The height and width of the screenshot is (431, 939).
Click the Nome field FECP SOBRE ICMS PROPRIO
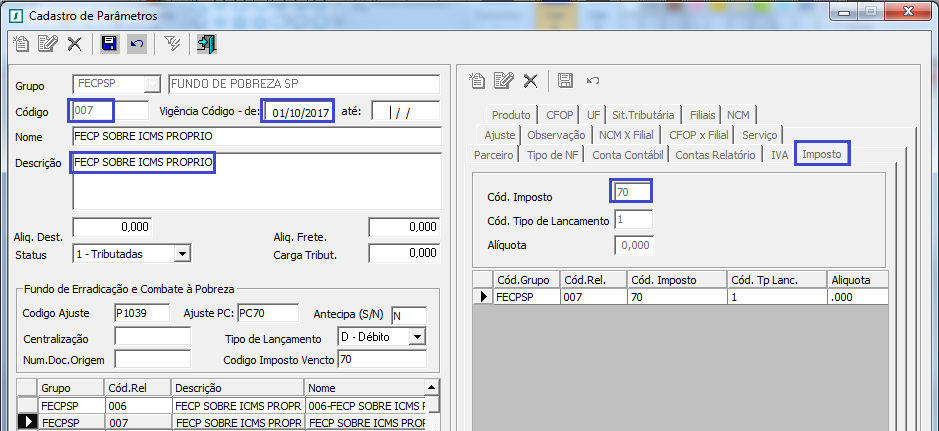256,136
